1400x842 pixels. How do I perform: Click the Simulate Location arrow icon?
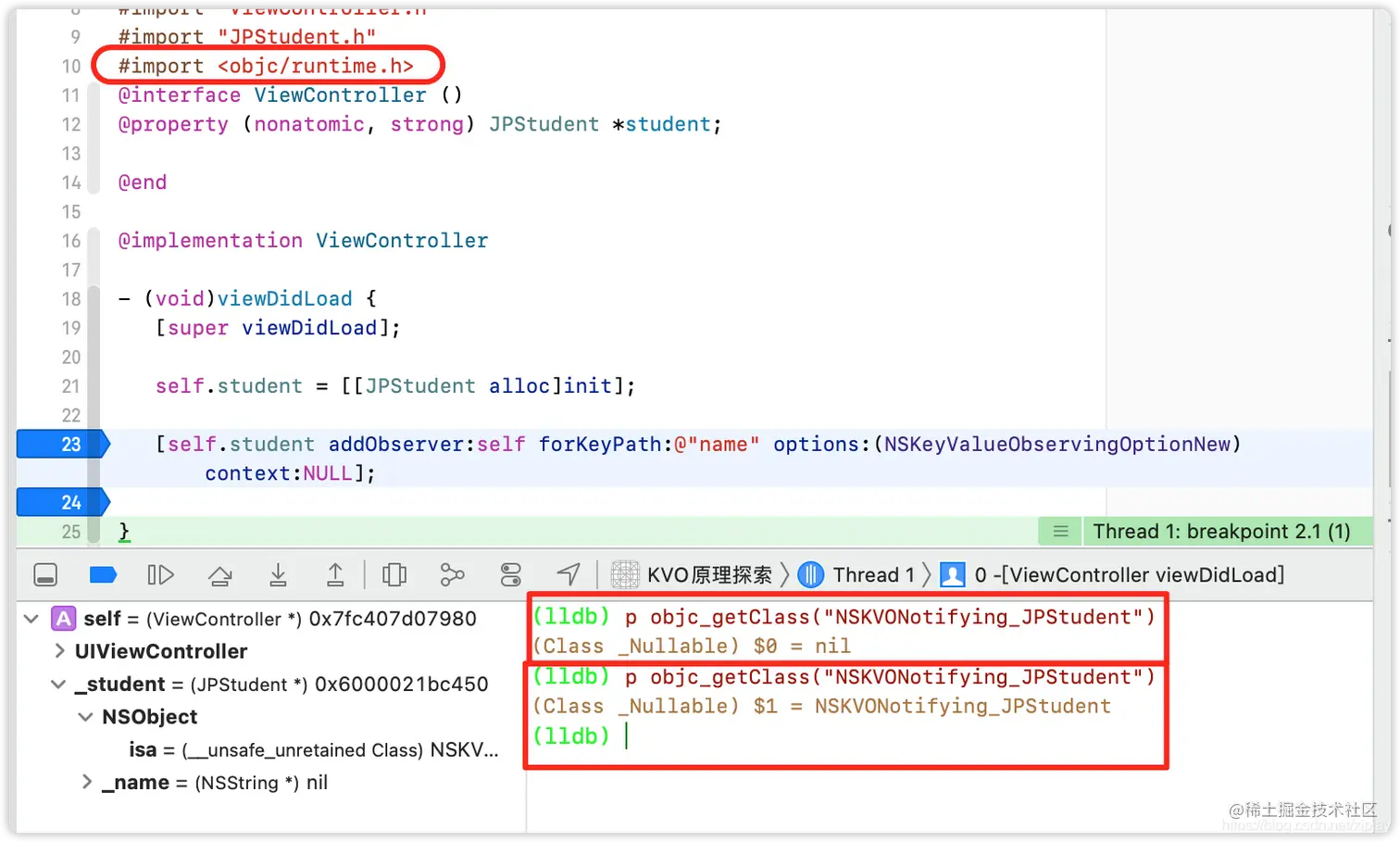pyautogui.click(x=569, y=575)
